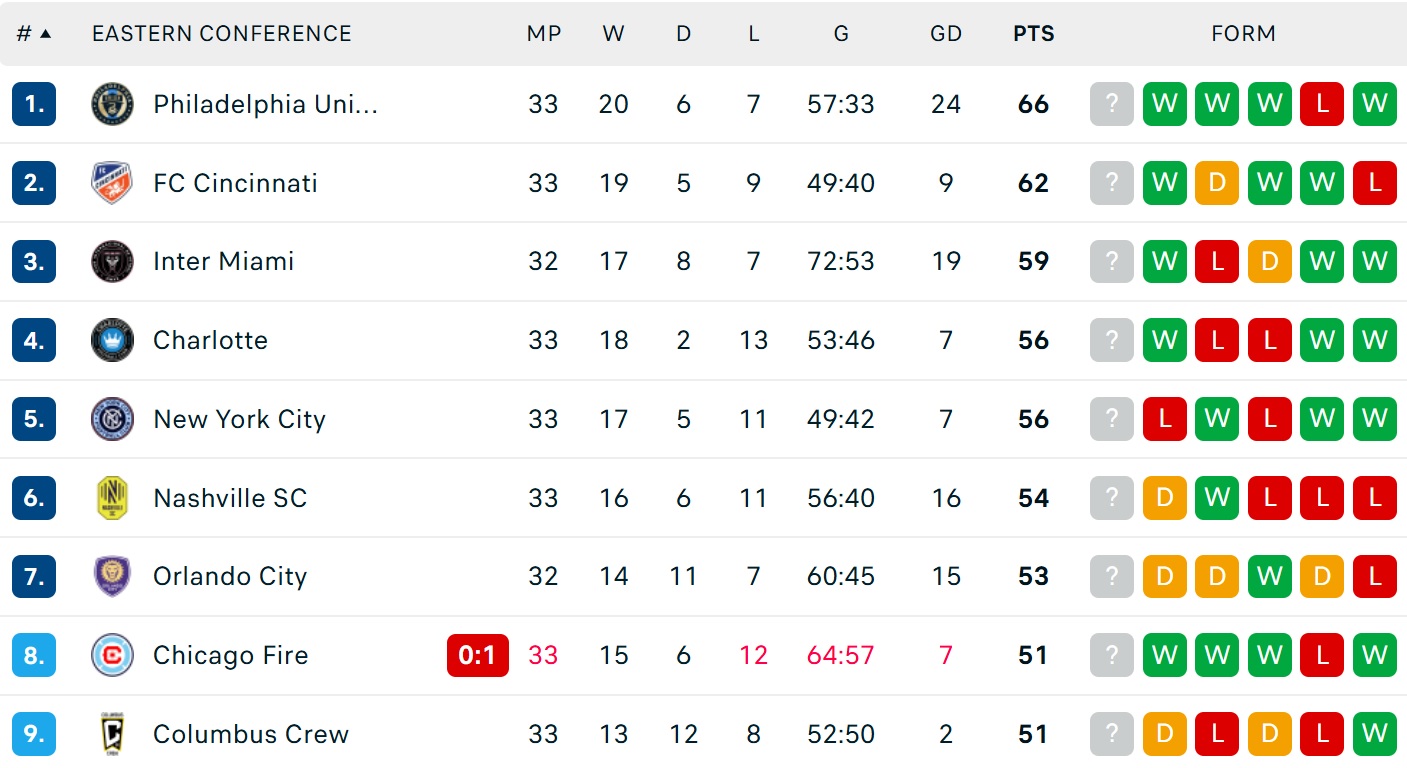Screen dimensions: 1407x768
Task: Open the Orlando City team link
Action: click(230, 576)
